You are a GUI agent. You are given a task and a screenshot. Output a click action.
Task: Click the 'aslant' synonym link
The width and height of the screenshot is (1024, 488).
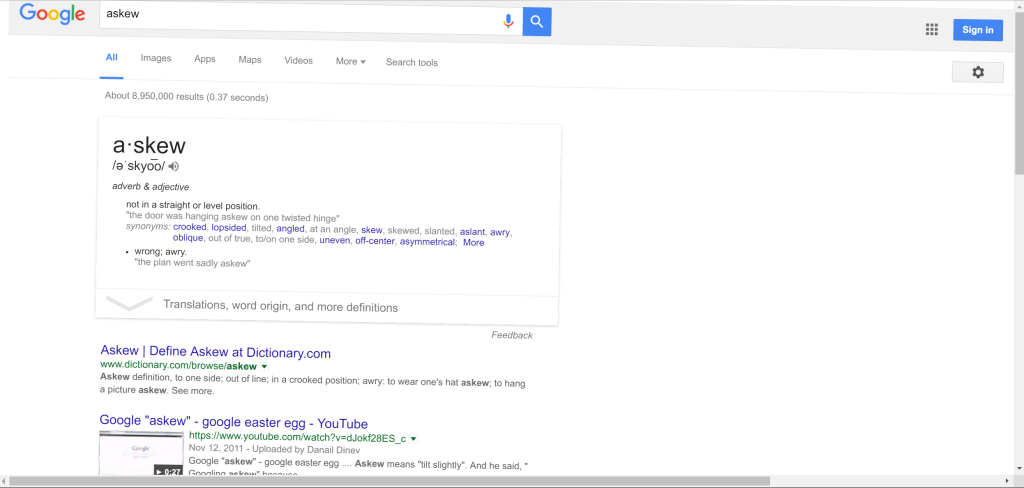coord(473,232)
